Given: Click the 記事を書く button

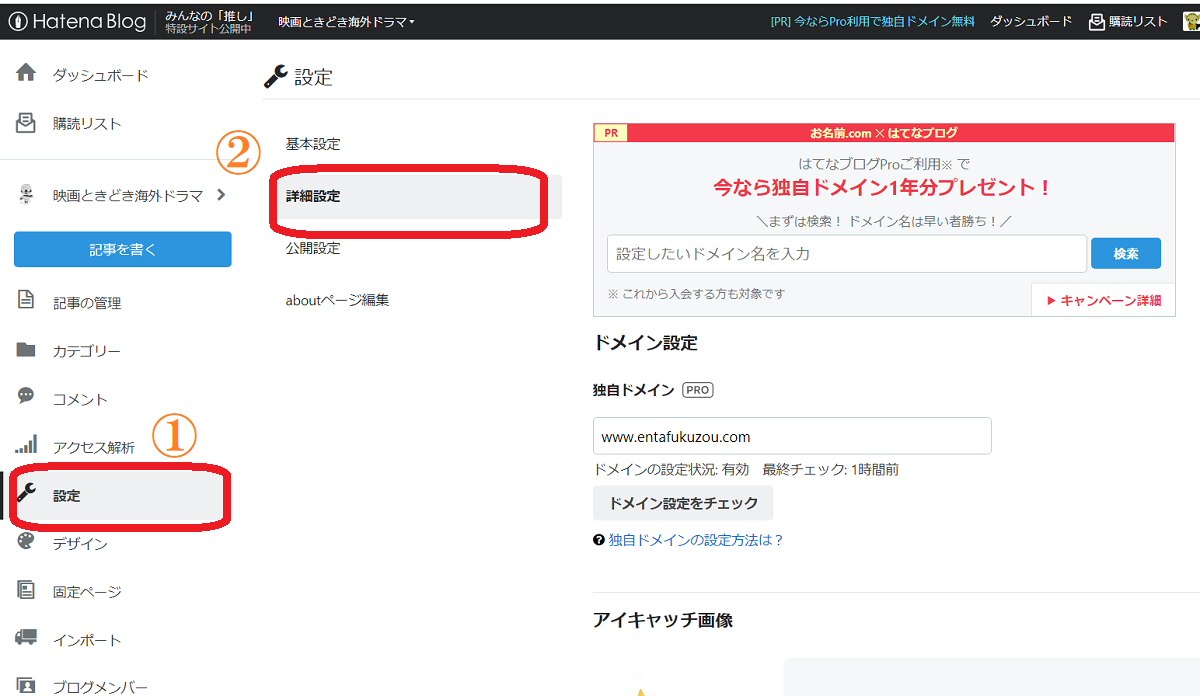Looking at the screenshot, I should tap(123, 249).
